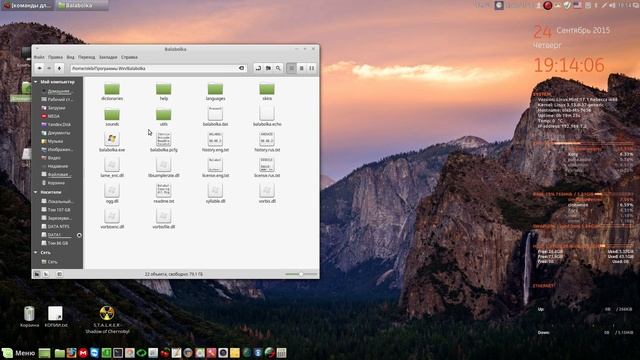
Task: Launch the calculator icon in the panel
Action: click(281, 353)
